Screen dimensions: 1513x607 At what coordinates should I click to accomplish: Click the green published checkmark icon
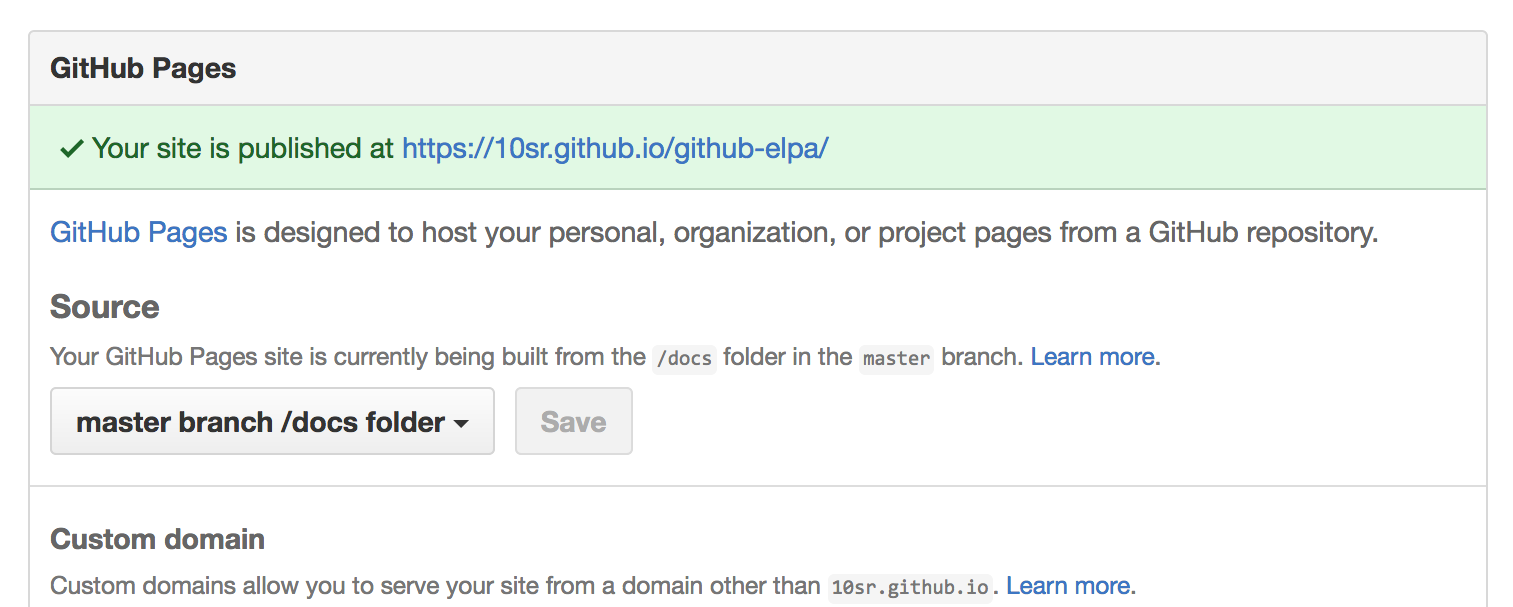click(x=71, y=150)
